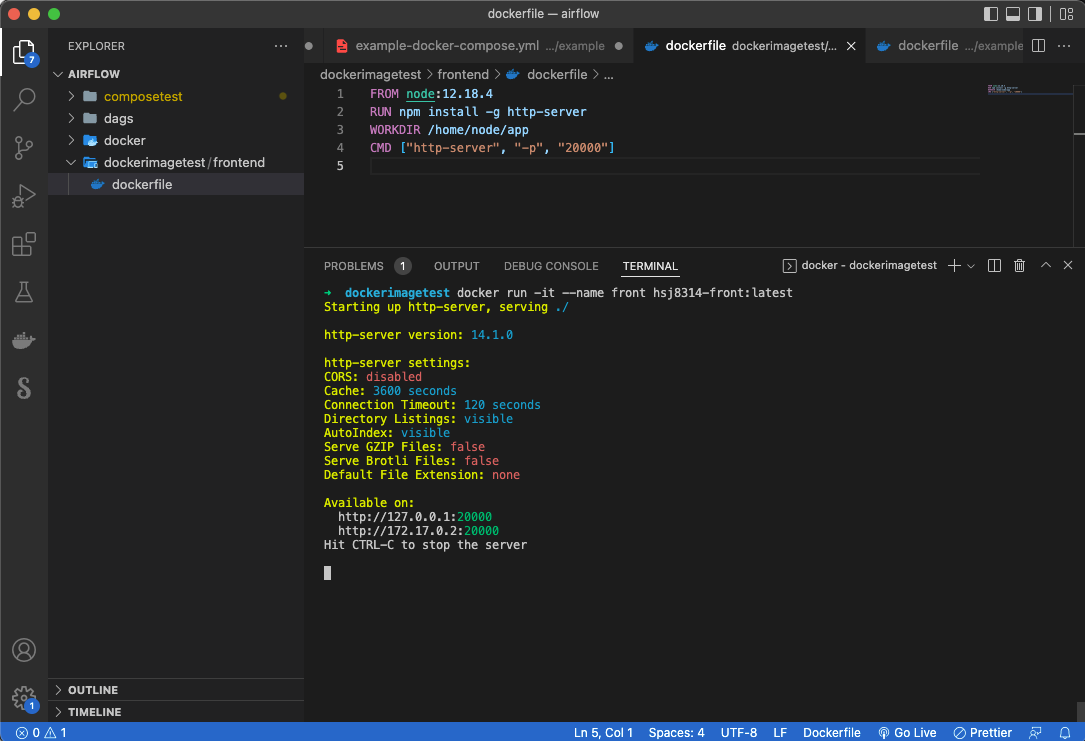Change the UTF-8 encoding
This screenshot has width=1085, height=741.
click(x=738, y=733)
